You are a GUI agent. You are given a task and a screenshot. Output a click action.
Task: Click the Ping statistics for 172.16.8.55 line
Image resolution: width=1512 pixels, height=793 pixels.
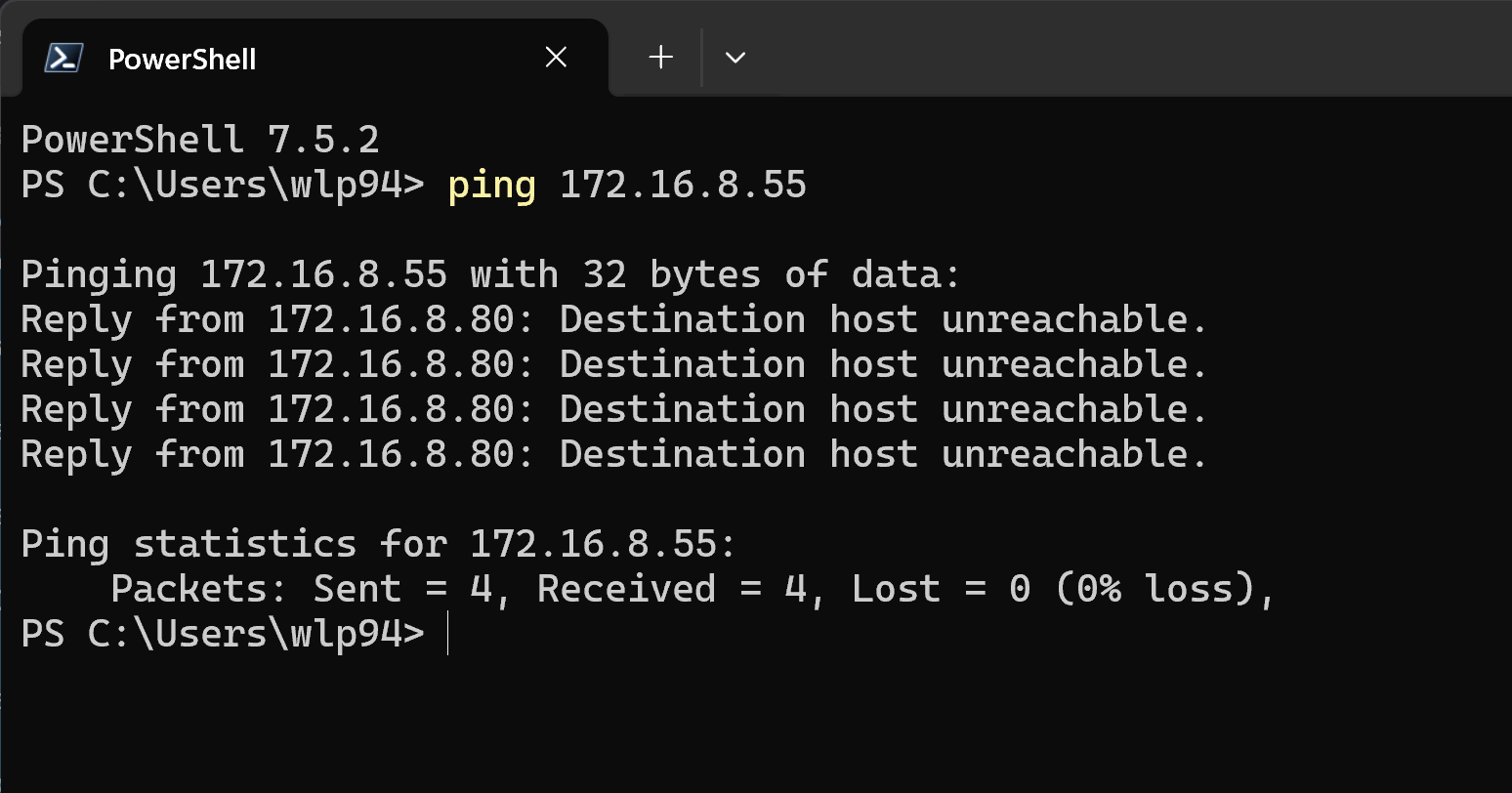pyautogui.click(x=378, y=544)
